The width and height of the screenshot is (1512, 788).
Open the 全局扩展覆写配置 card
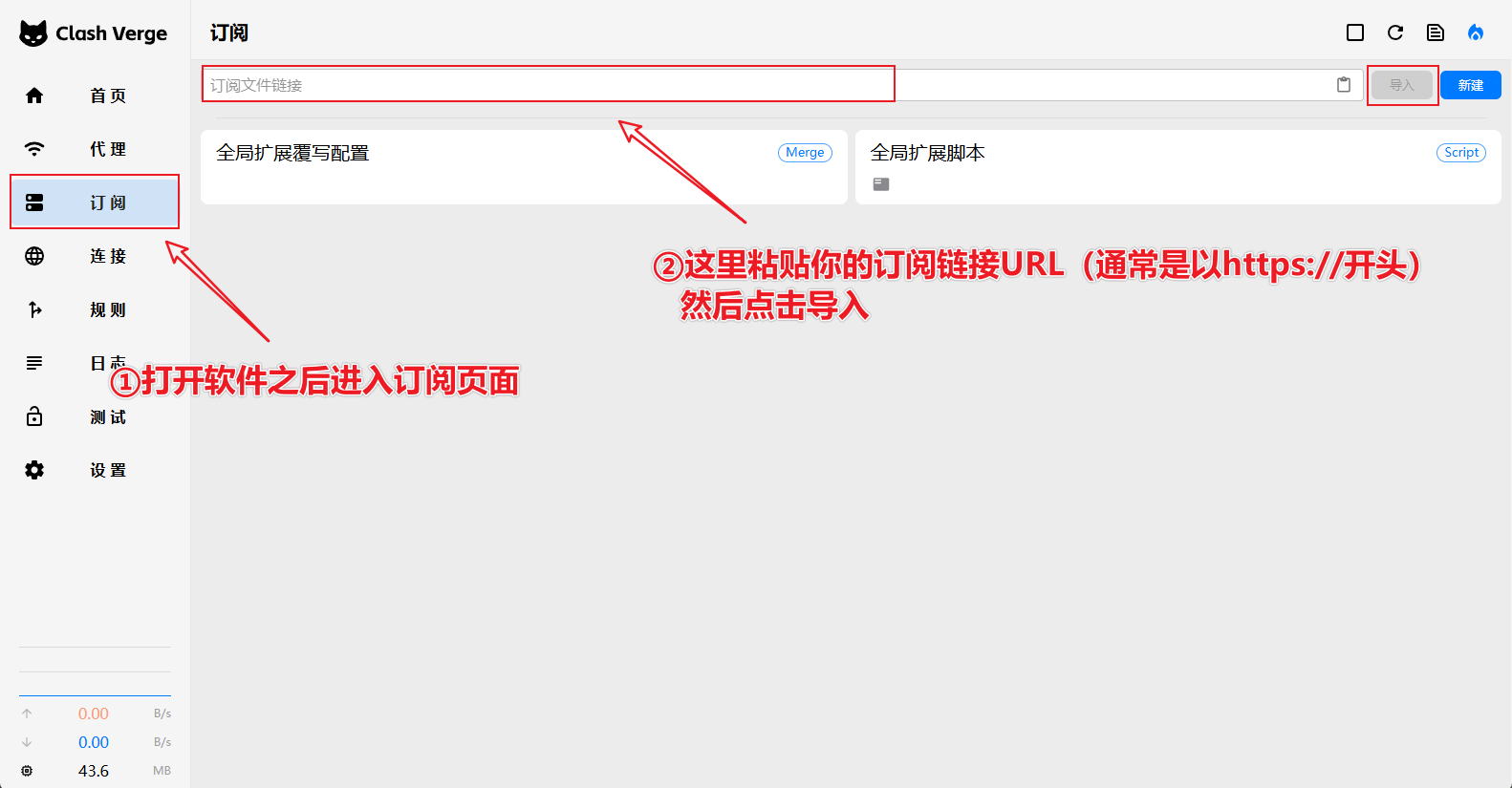tap(524, 167)
